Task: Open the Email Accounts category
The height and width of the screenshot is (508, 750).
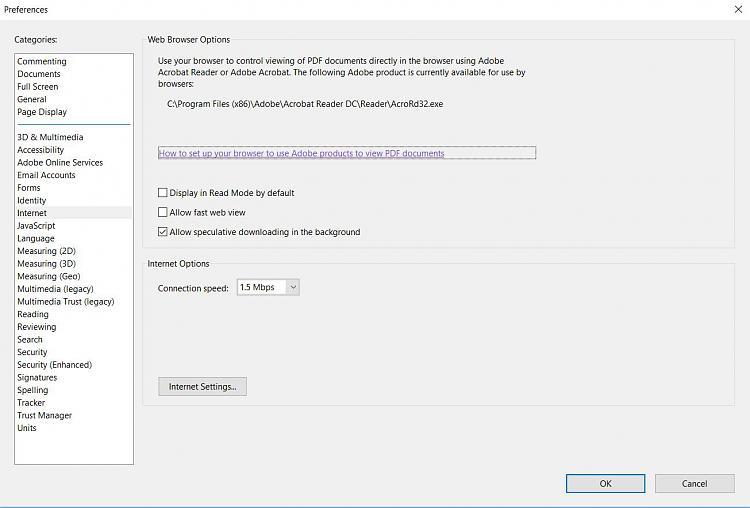Action: coord(46,175)
